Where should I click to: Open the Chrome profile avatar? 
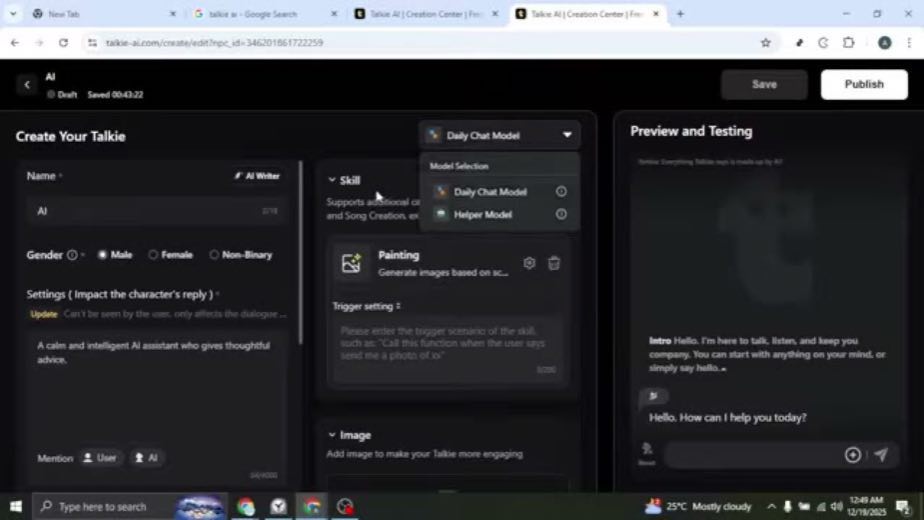(885, 42)
